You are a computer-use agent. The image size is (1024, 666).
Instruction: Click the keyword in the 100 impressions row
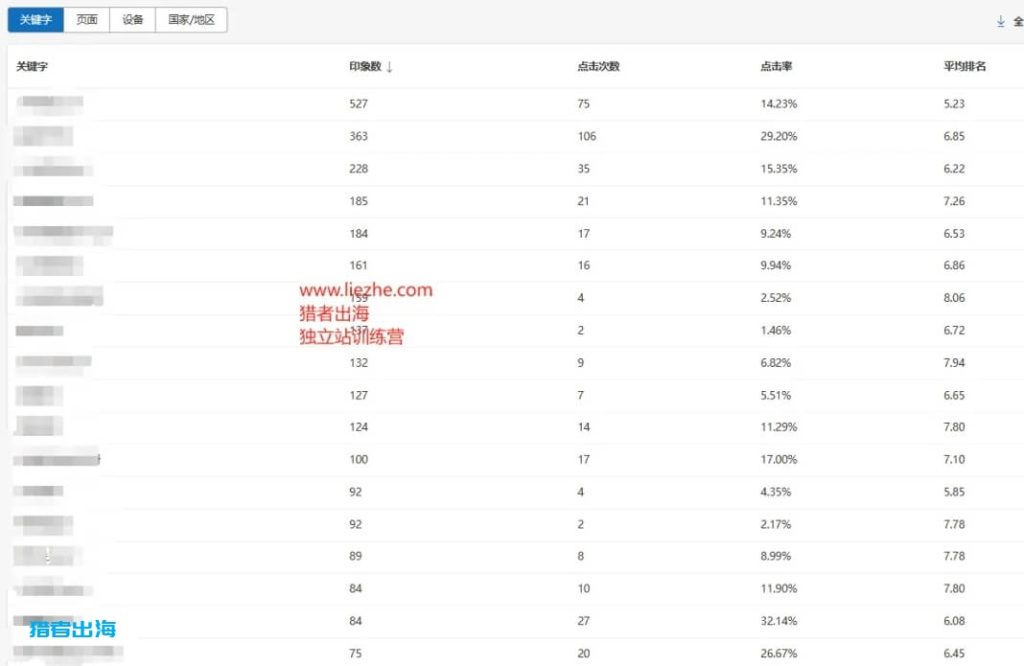coord(58,460)
